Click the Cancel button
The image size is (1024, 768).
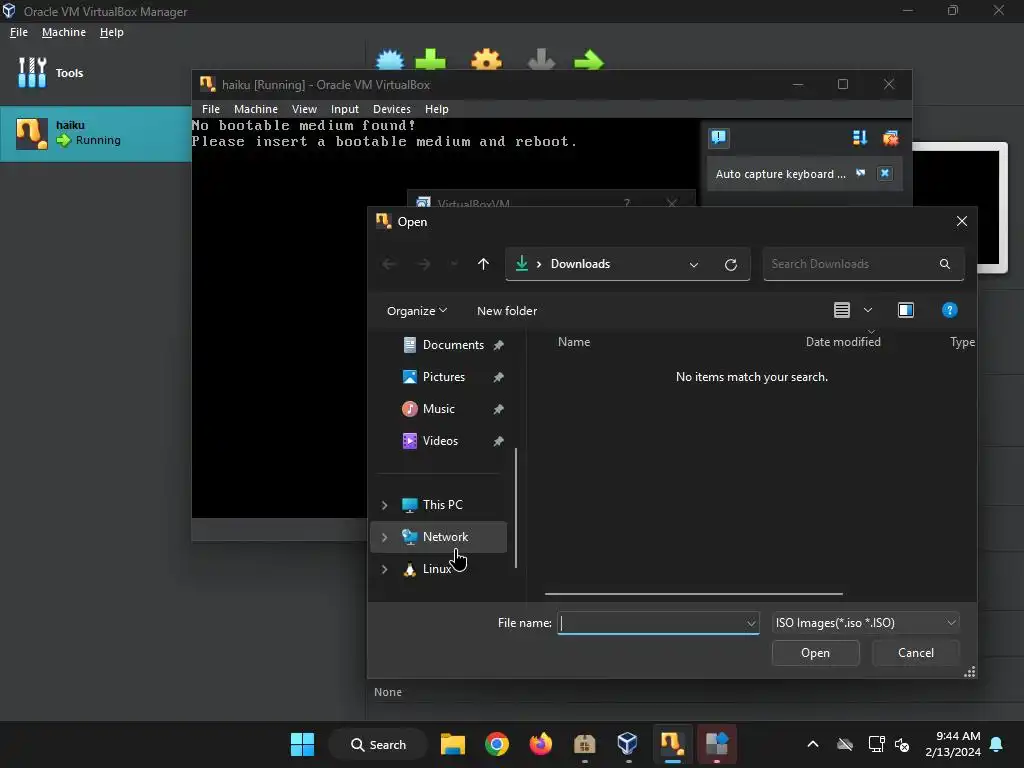(916, 652)
